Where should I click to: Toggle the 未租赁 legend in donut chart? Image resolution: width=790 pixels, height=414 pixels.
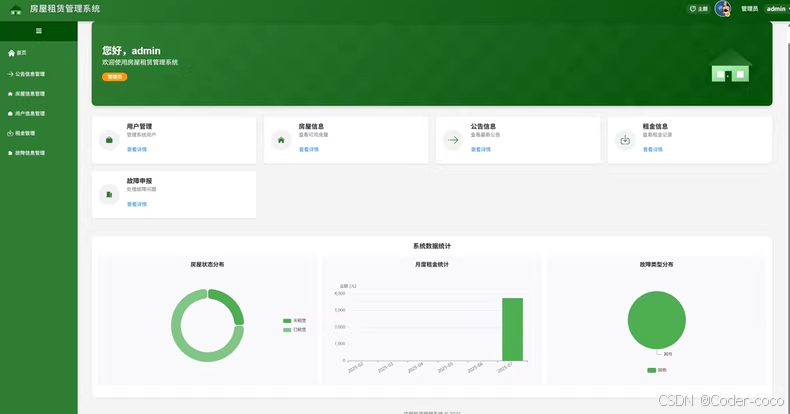tap(295, 321)
